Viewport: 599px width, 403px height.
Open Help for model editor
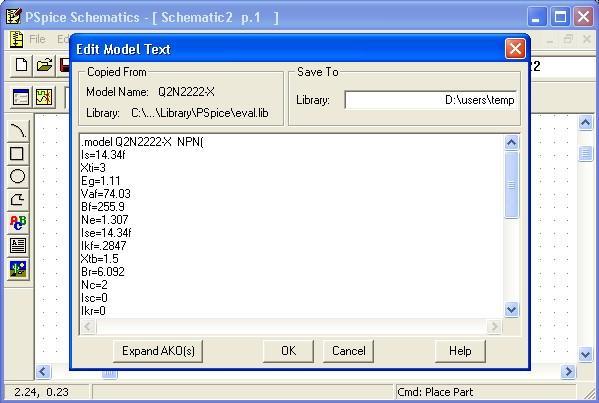(460, 351)
